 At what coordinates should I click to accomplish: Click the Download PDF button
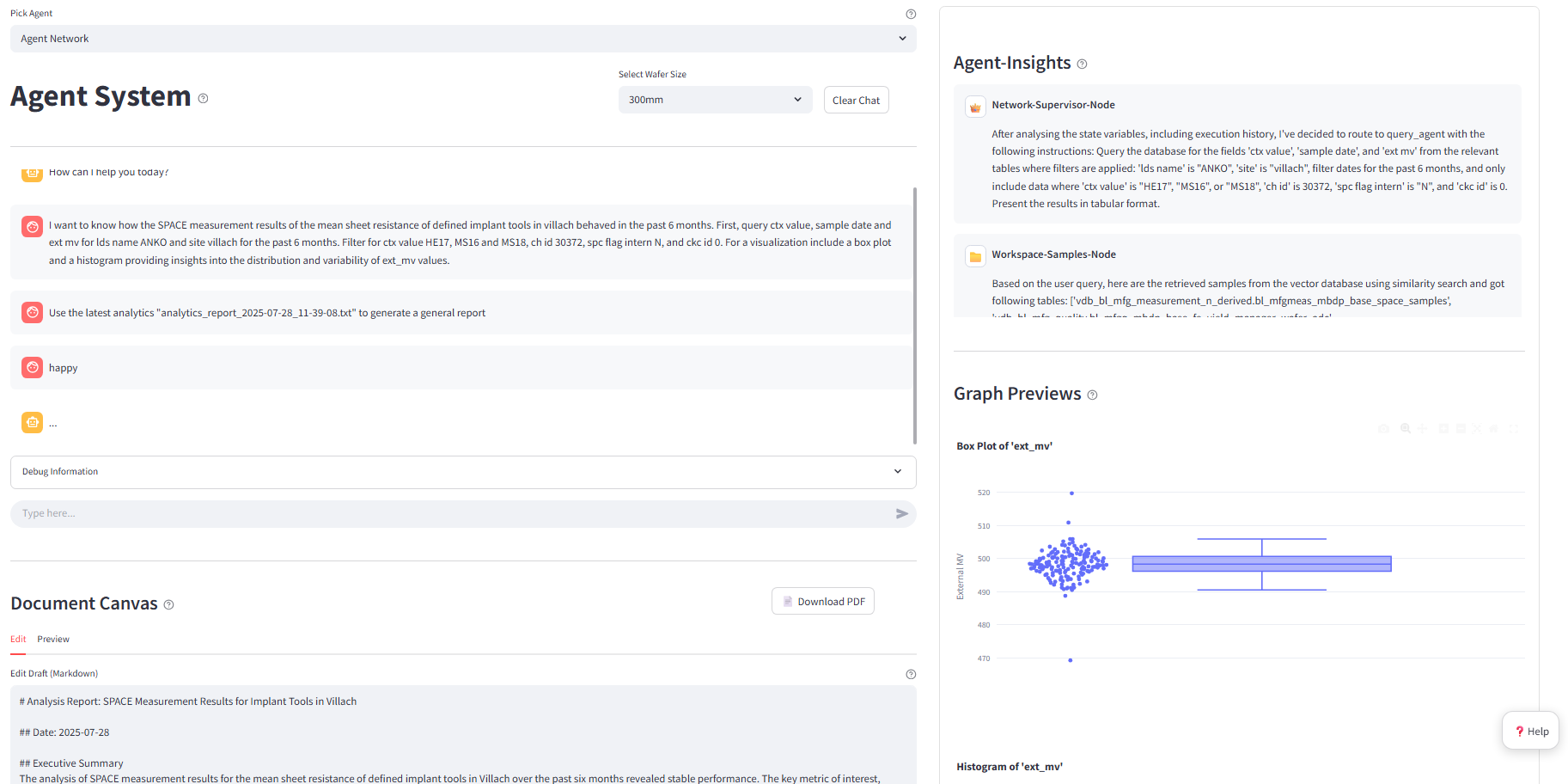click(822, 602)
